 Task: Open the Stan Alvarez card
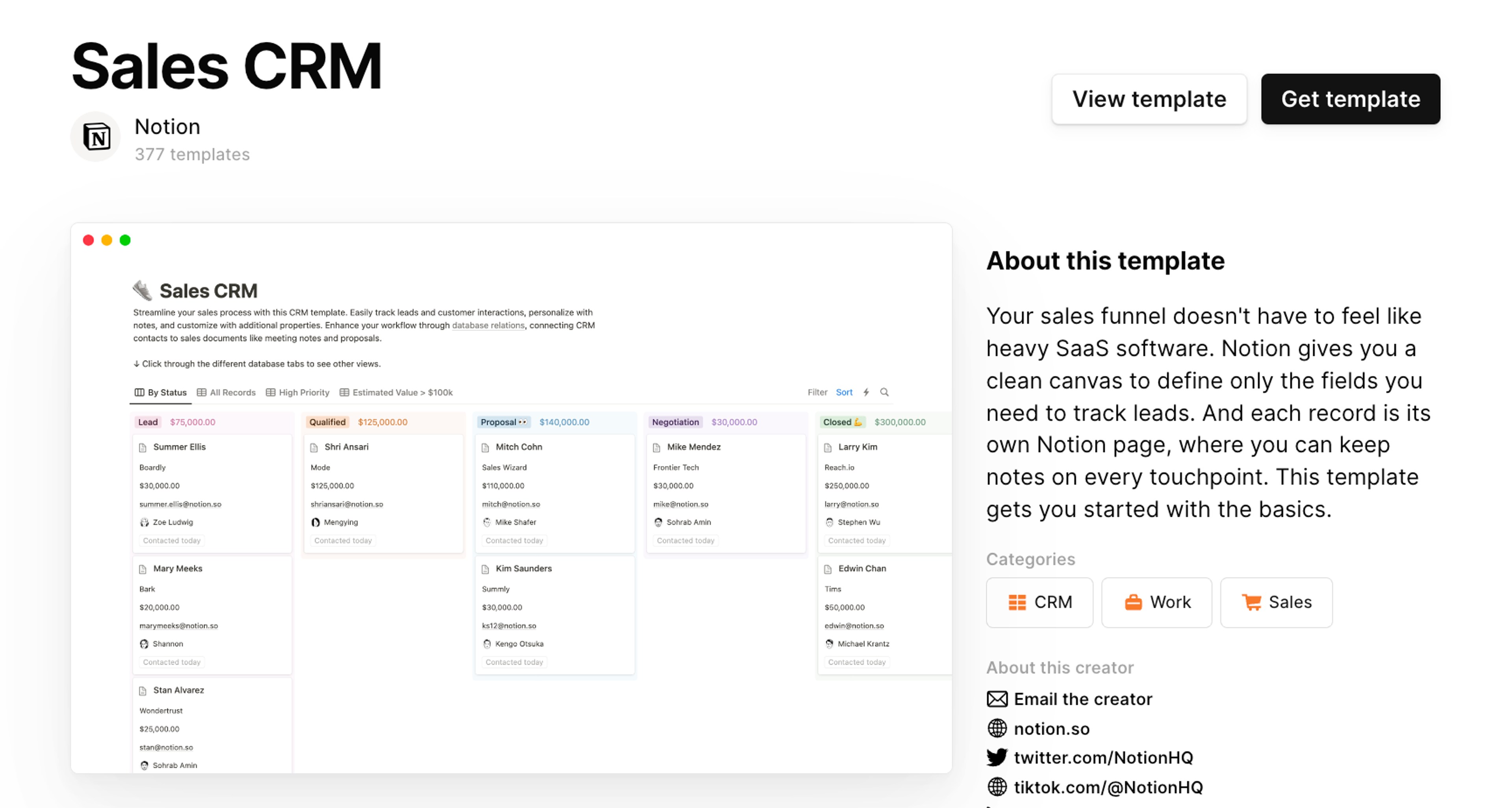click(x=213, y=726)
